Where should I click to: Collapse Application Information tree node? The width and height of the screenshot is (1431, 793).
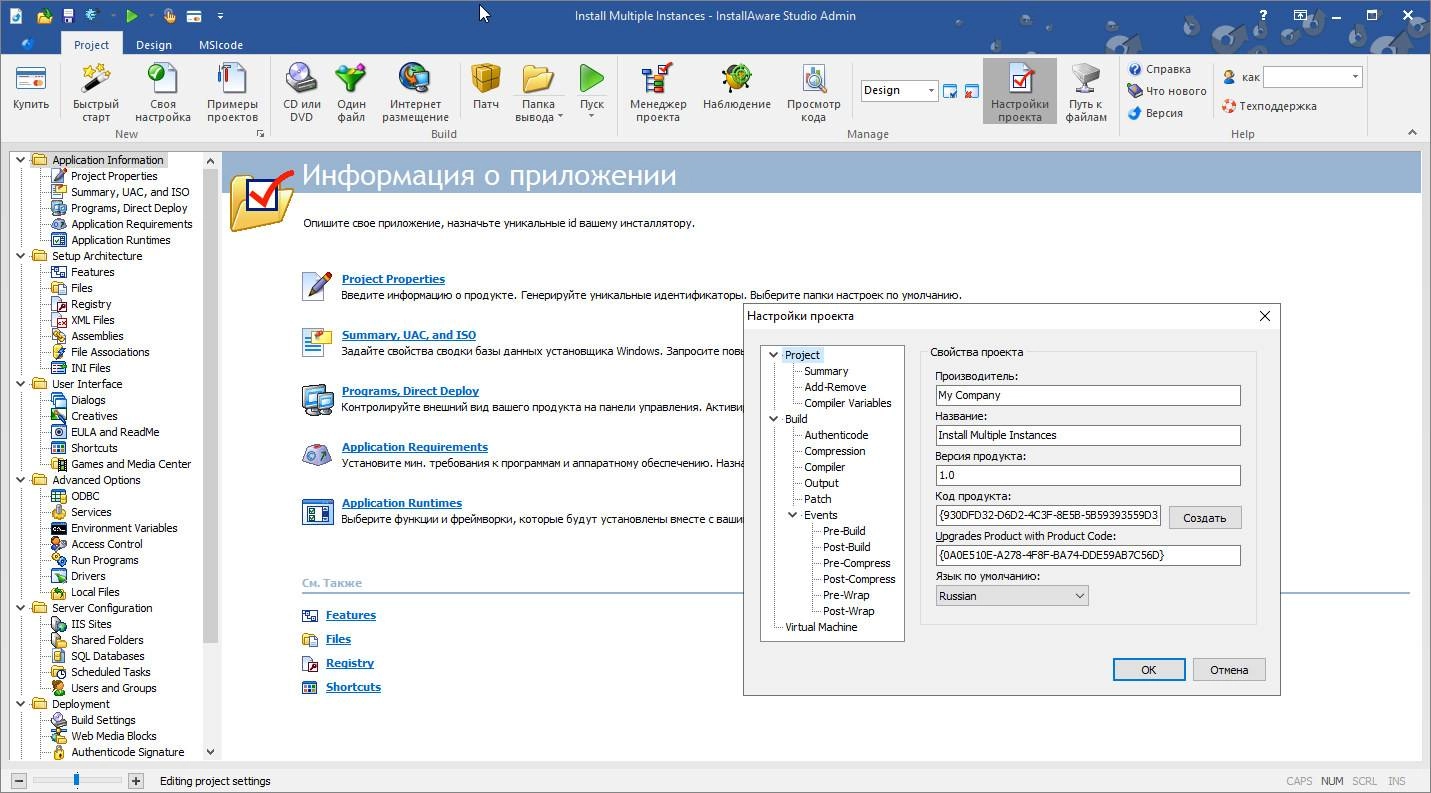point(20,160)
